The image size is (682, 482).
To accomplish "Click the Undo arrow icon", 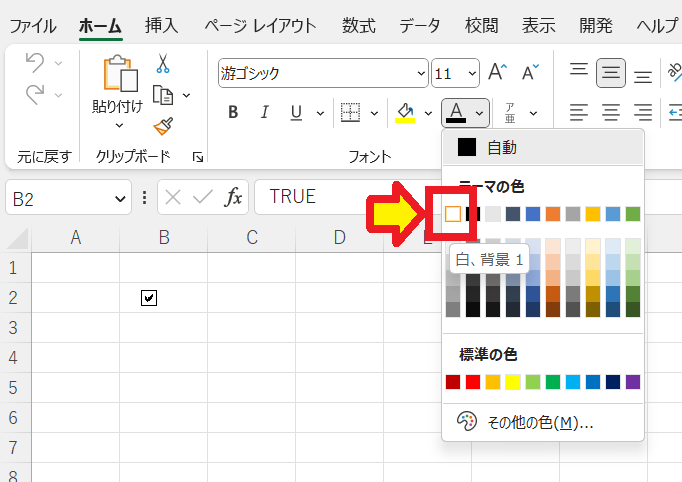I will pos(34,64).
